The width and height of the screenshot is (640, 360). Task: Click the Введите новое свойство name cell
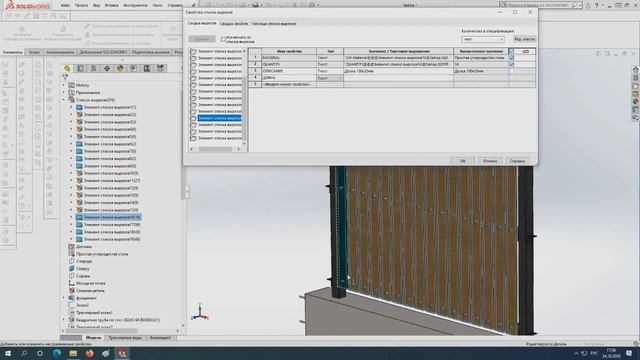click(289, 84)
